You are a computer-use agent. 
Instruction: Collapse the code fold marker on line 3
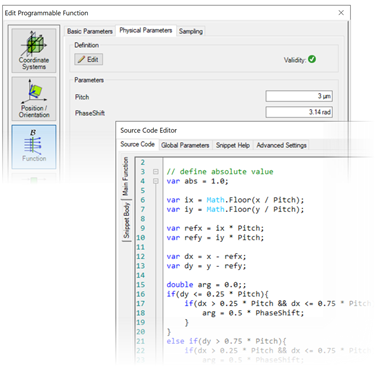click(156, 172)
